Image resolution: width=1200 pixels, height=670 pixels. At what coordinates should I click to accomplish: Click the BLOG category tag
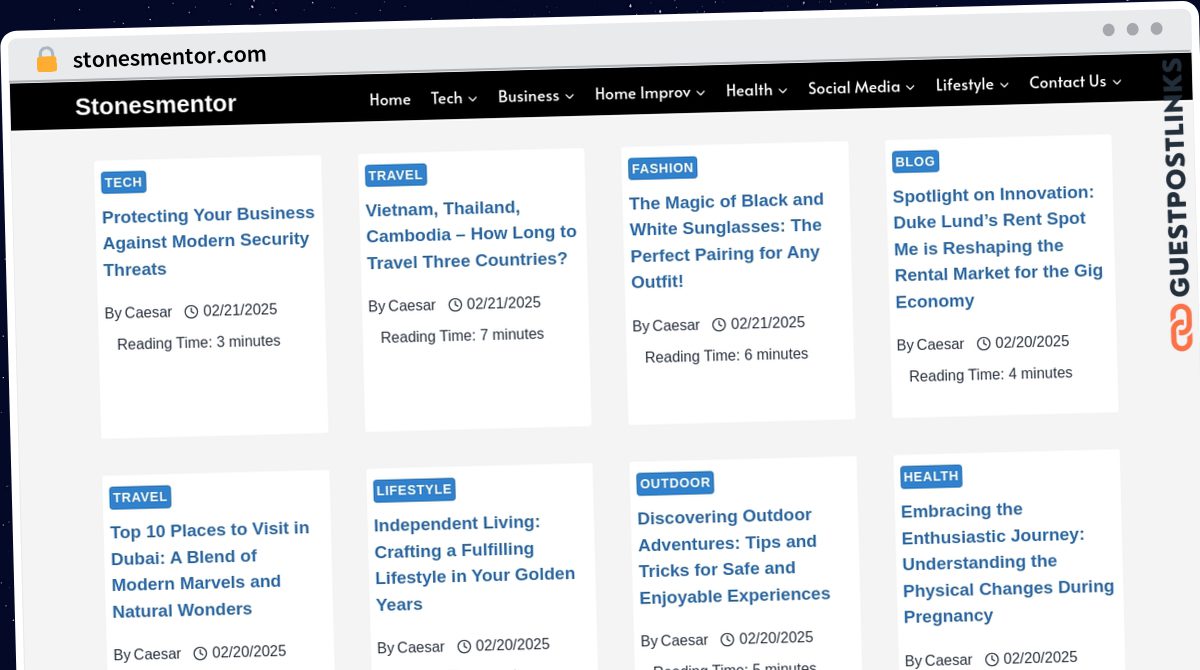coord(915,161)
